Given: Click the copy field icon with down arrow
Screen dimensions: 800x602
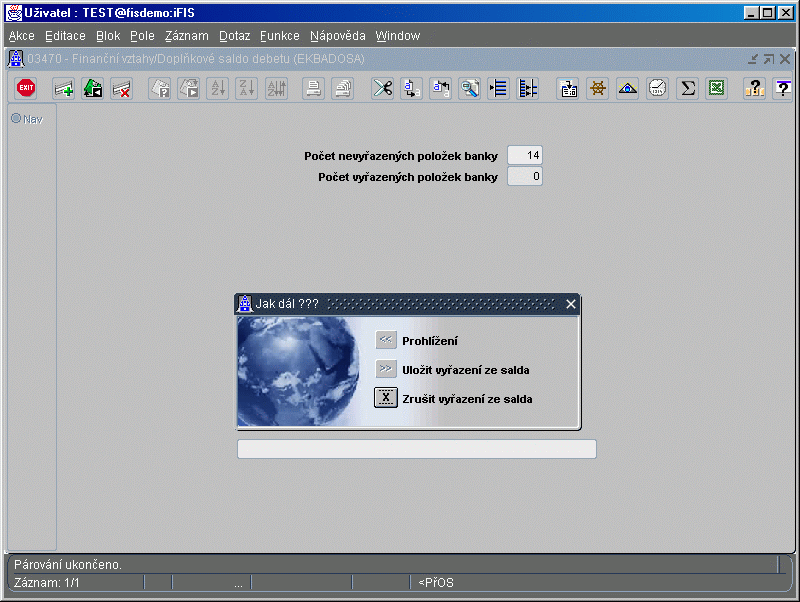Looking at the screenshot, I should tap(412, 88).
